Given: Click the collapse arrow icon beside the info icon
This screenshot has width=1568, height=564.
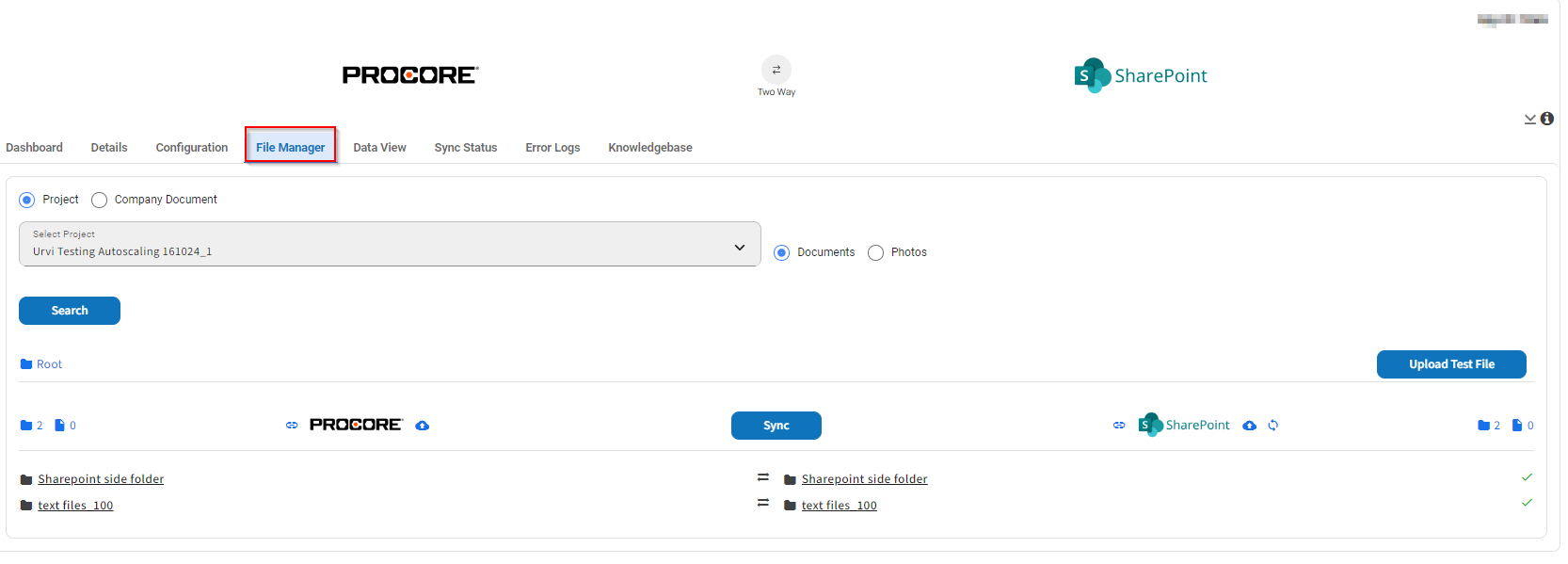Looking at the screenshot, I should [x=1530, y=119].
